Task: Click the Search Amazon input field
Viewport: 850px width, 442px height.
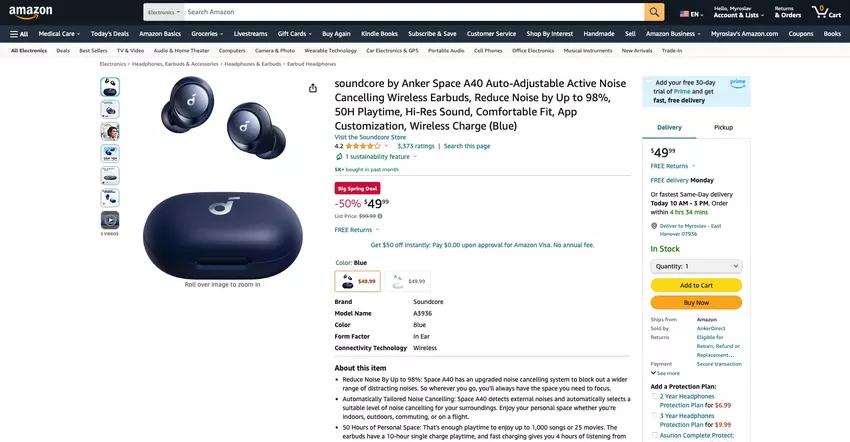Action: [x=414, y=12]
